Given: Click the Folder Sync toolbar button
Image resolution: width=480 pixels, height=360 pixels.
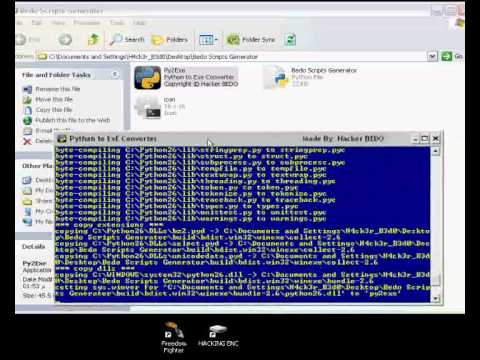Looking at the screenshot, I should [251, 40].
